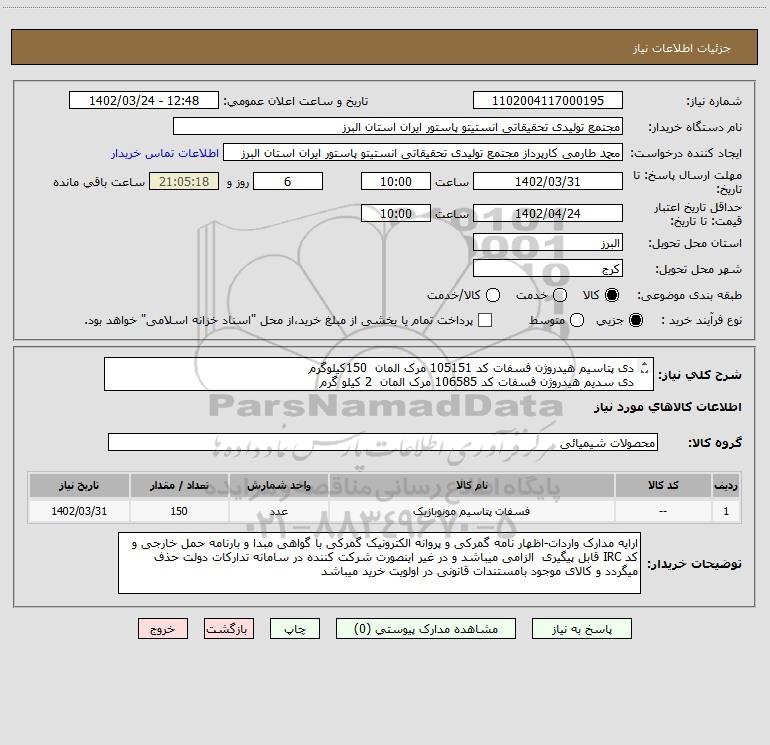Viewport: 770px width, 745px height.
Task: Click the announcement date field 1402/03/24 - 12:48
Action: pos(144,101)
